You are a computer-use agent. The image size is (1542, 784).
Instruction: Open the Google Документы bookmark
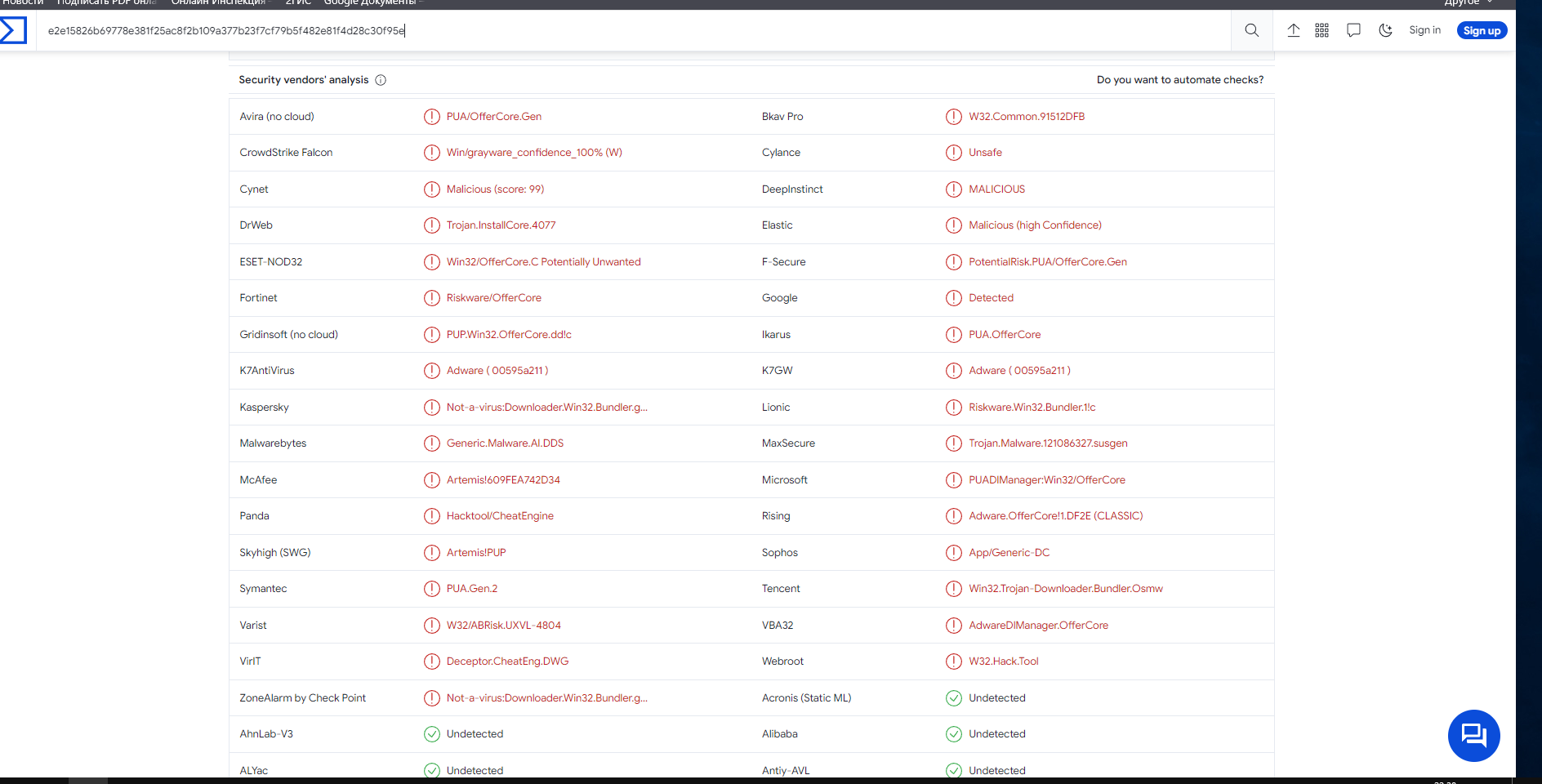pos(370,3)
